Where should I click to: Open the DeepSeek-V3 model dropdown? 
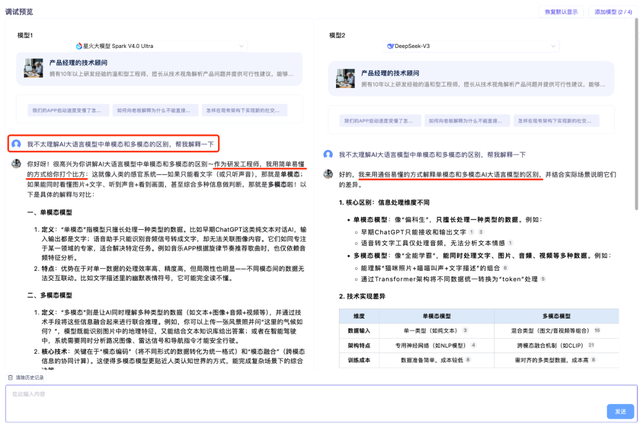pyautogui.click(x=471, y=46)
